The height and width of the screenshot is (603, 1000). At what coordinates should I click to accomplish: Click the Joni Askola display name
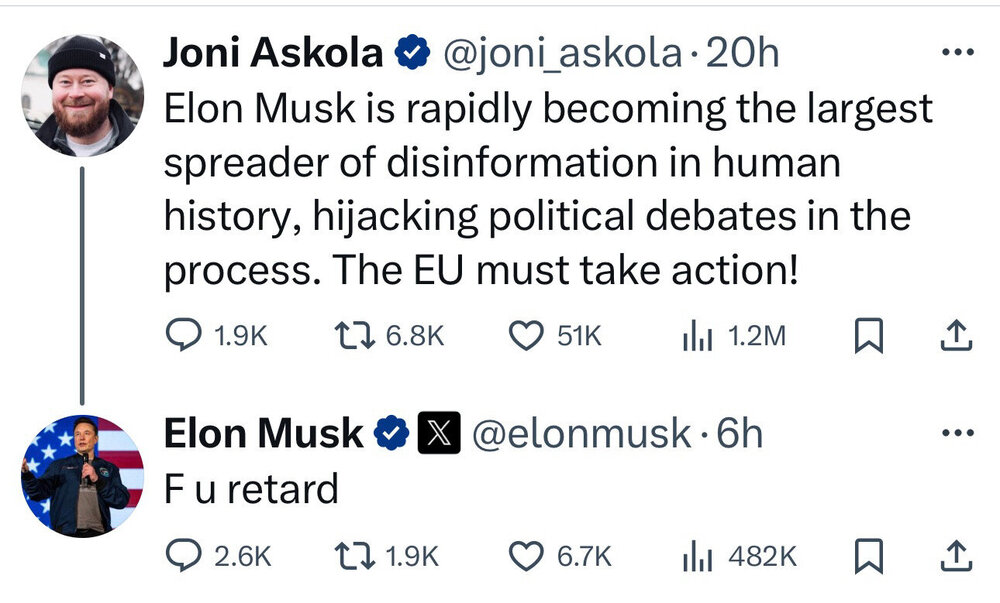click(272, 53)
